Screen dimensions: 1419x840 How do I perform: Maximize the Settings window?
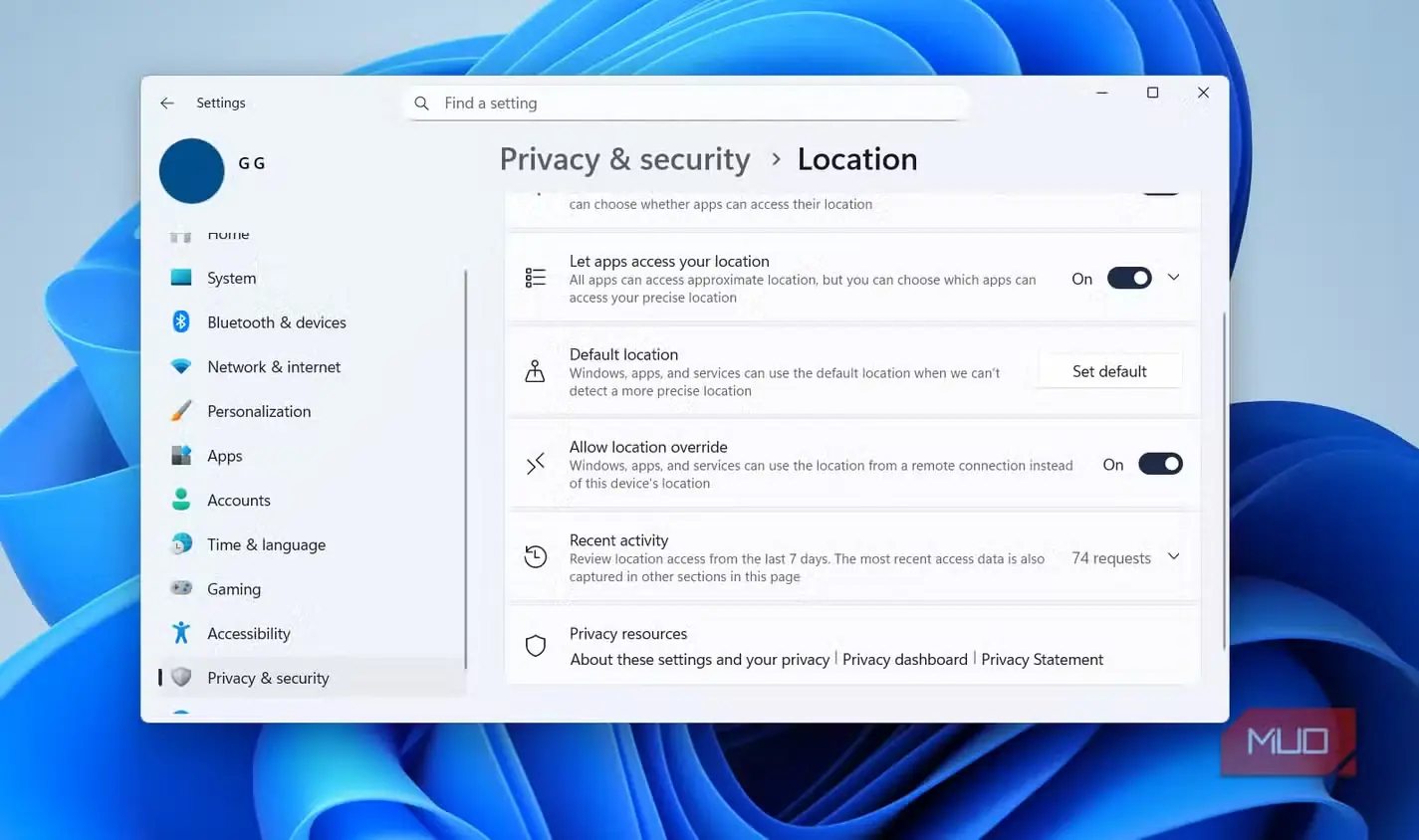click(x=1152, y=93)
